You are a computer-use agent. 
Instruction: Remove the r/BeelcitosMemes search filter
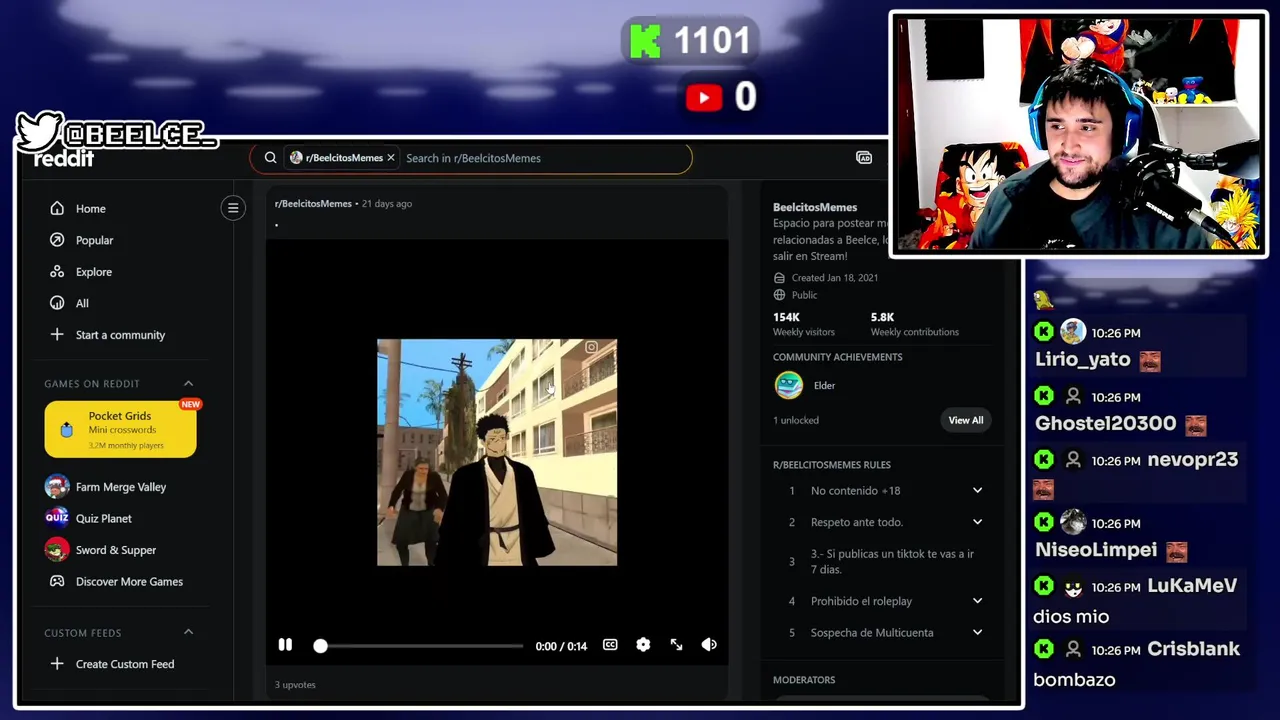[x=391, y=158]
